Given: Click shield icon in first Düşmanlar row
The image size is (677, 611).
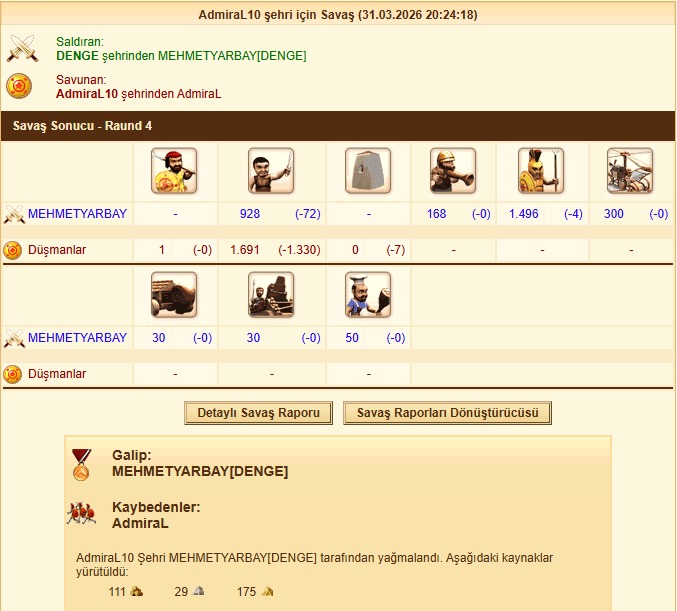Looking at the screenshot, I should point(13,250).
